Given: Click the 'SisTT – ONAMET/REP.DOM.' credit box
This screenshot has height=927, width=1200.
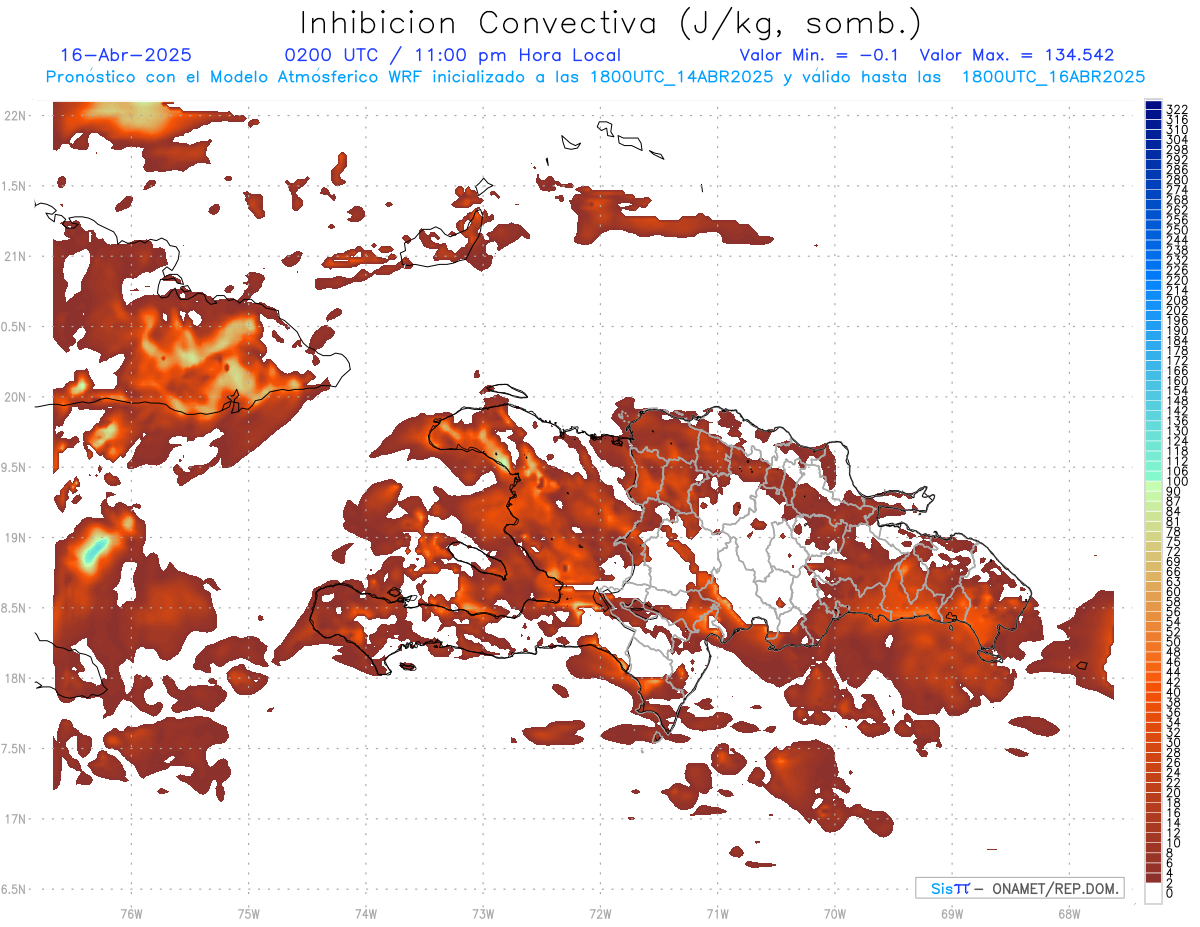Looking at the screenshot, I should [x=1020, y=888].
